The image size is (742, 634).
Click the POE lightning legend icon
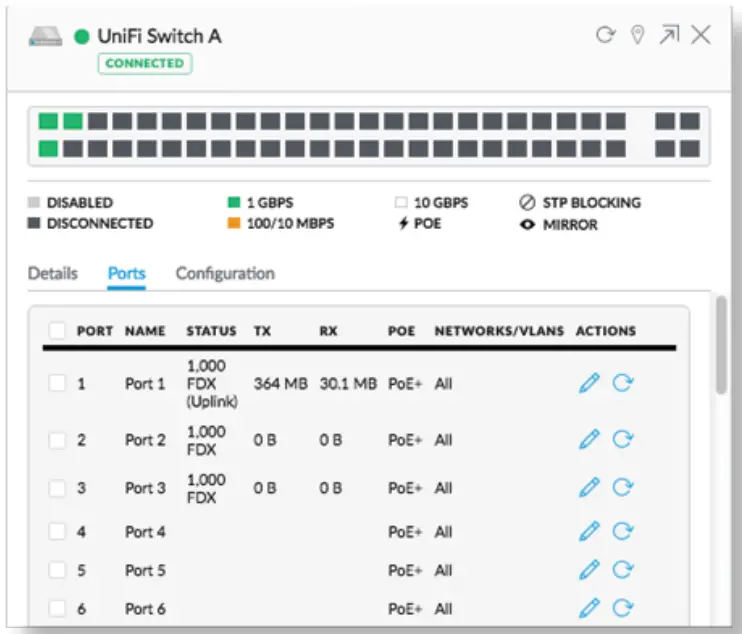point(403,223)
